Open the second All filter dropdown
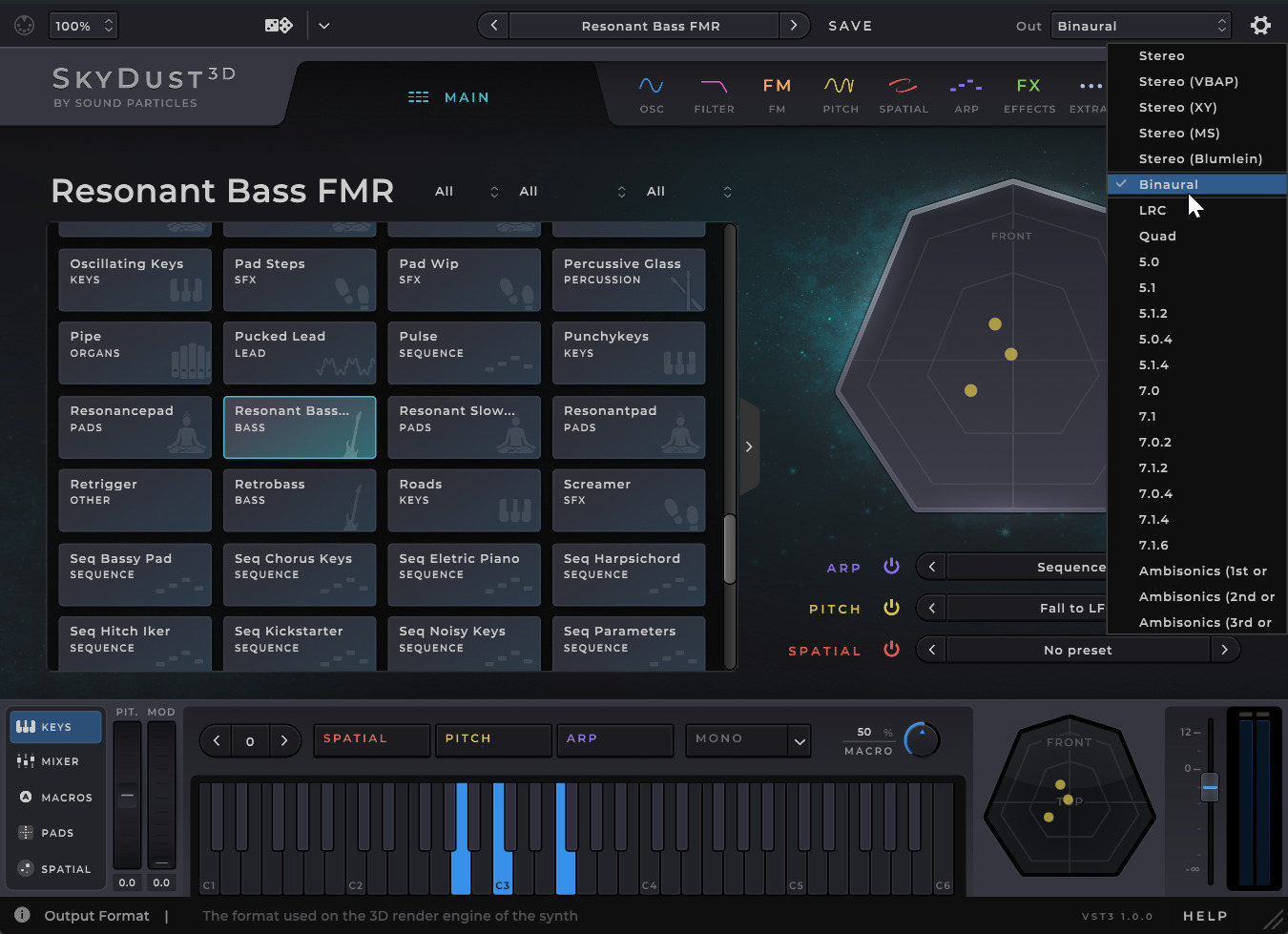 (x=572, y=191)
